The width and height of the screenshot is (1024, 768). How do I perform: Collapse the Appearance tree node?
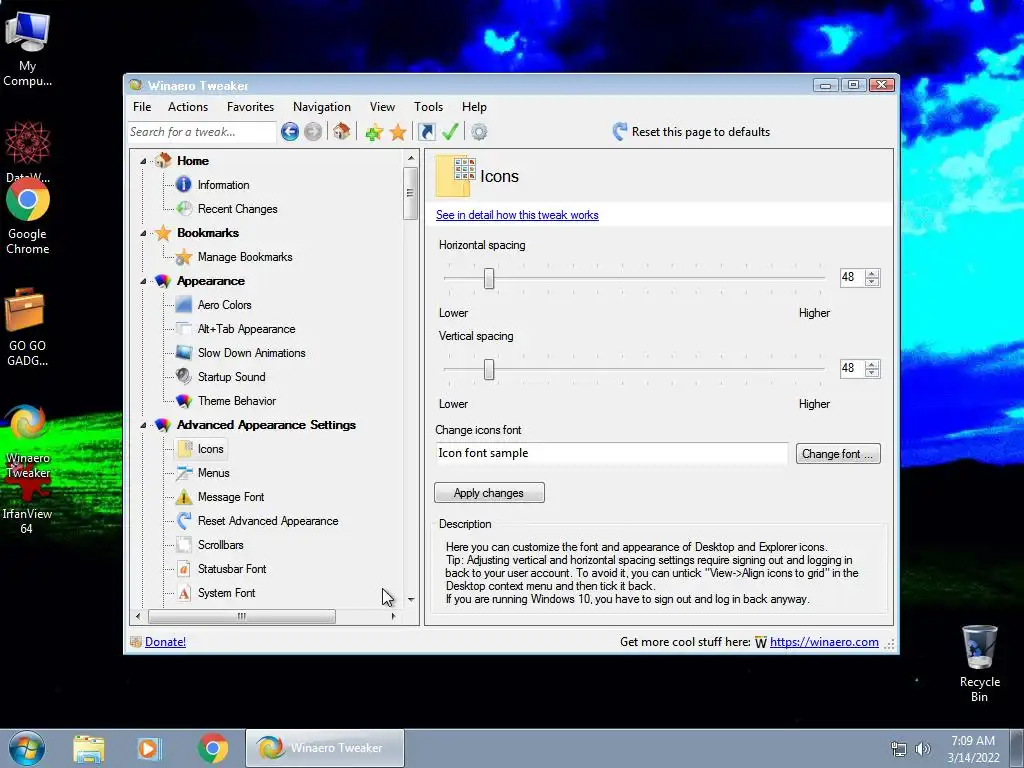pos(143,281)
